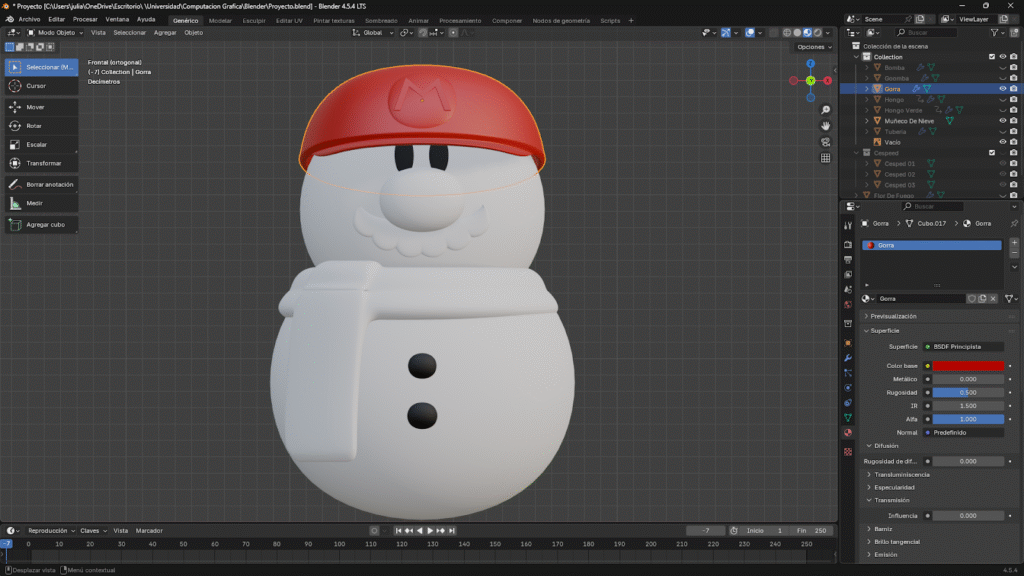Image resolution: width=1024 pixels, height=576 pixels.
Task: Show the Bomba object in viewport
Action: (1002, 67)
